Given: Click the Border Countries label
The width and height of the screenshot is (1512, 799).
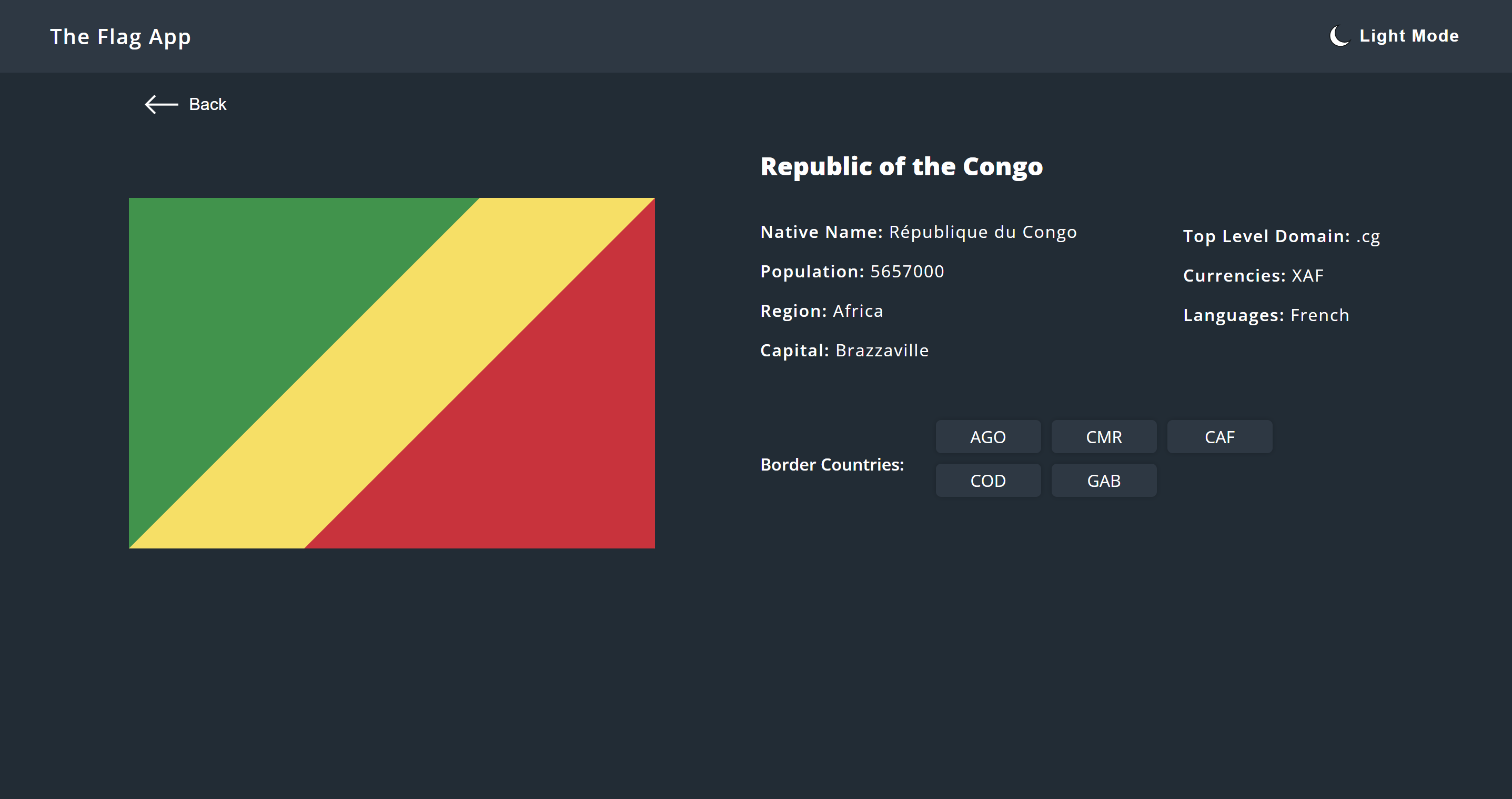Looking at the screenshot, I should [832, 464].
